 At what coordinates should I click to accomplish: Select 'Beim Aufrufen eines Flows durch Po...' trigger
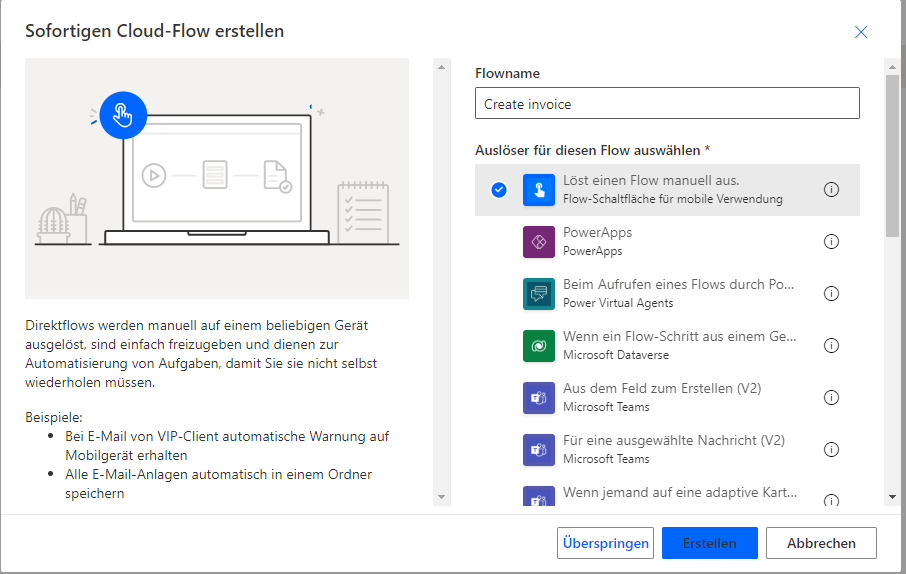pos(667,294)
